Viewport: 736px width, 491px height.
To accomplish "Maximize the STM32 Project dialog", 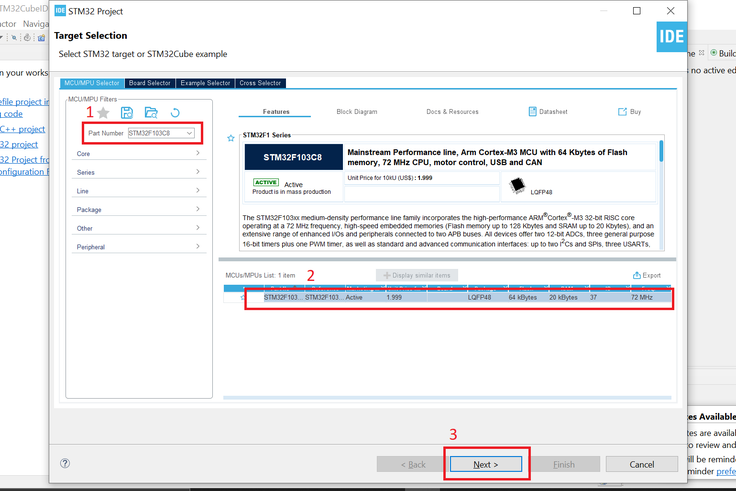I will pos(636,11).
